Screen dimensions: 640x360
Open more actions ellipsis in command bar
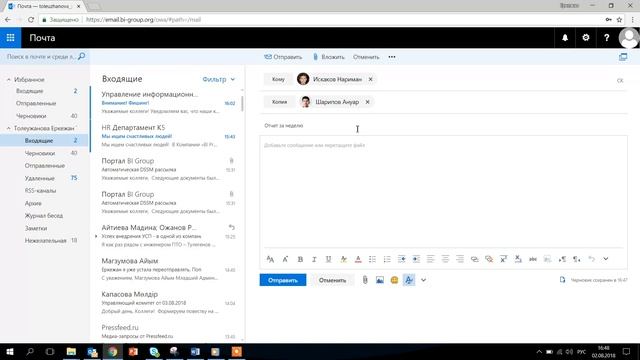pos(392,57)
